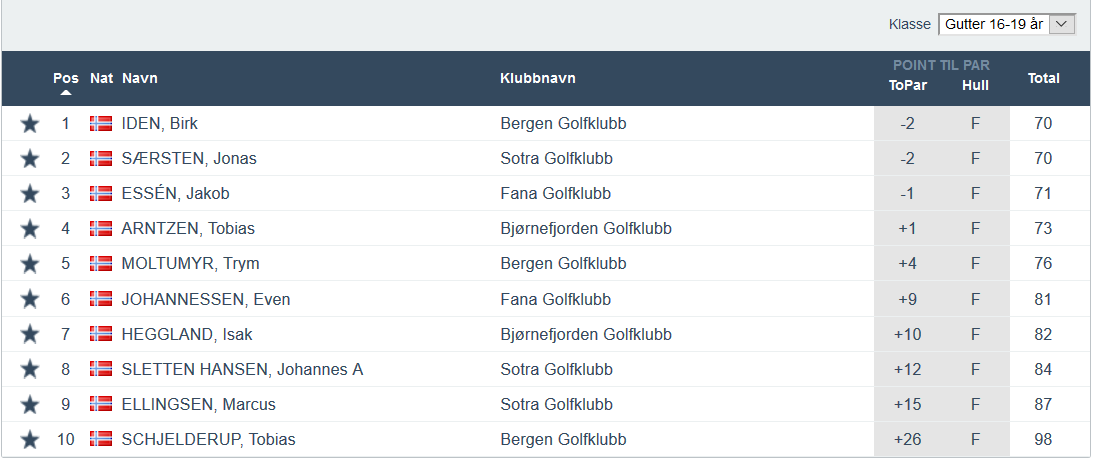1093x461 pixels.
Task: Click player name SÆRSTEN, Jonas
Action: tap(189, 159)
